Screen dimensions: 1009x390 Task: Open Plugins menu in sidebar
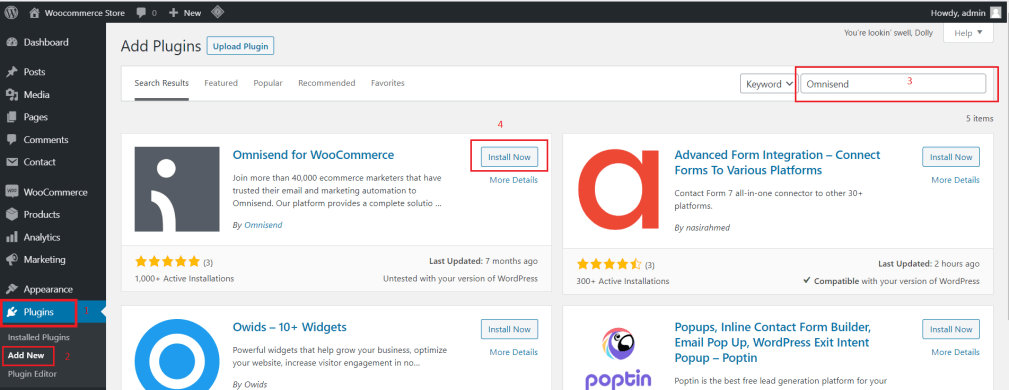tap(53, 312)
